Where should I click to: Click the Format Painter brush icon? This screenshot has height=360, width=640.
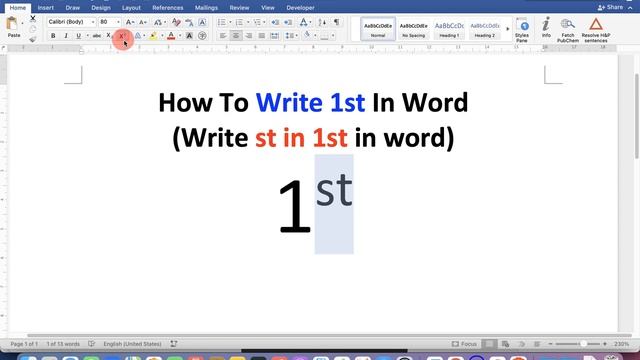pyautogui.click(x=33, y=39)
